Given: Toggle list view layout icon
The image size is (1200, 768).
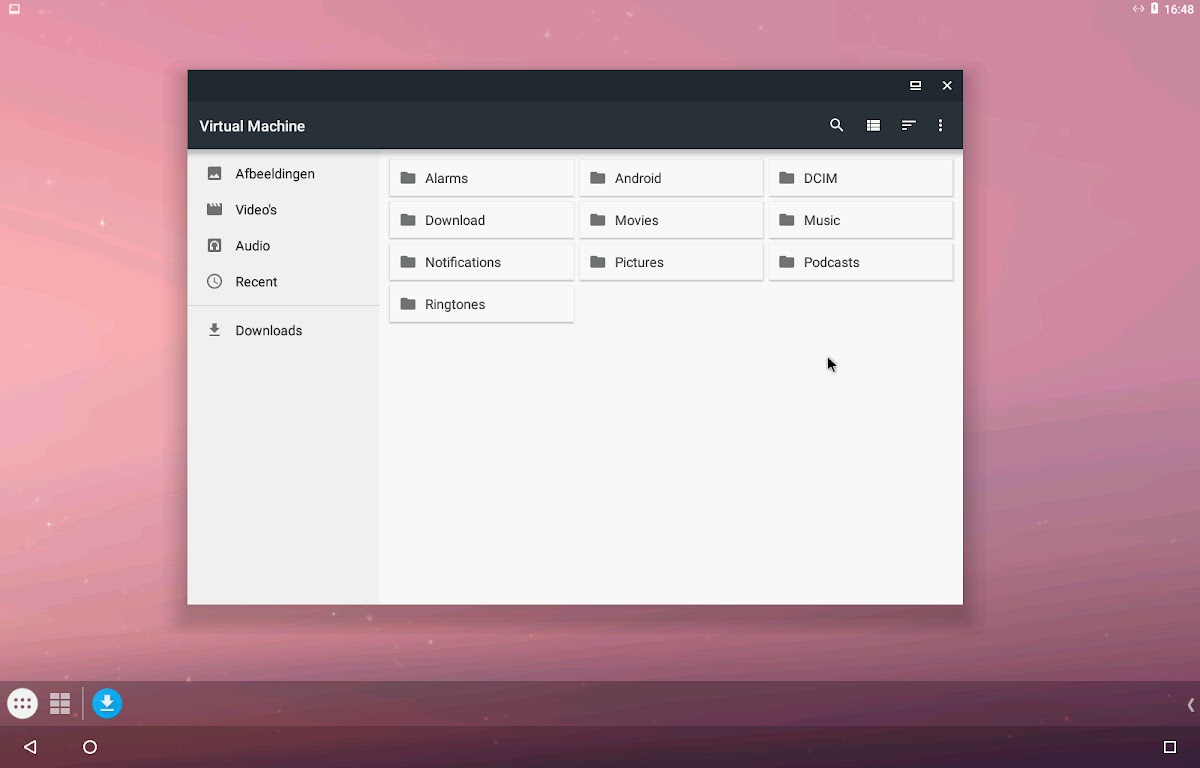Looking at the screenshot, I should click(873, 126).
